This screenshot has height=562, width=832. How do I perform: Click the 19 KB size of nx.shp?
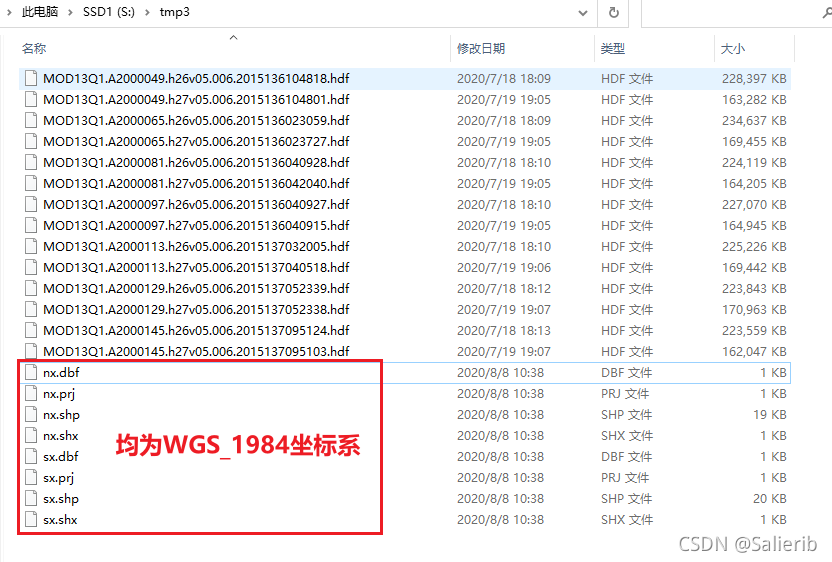pyautogui.click(x=769, y=414)
